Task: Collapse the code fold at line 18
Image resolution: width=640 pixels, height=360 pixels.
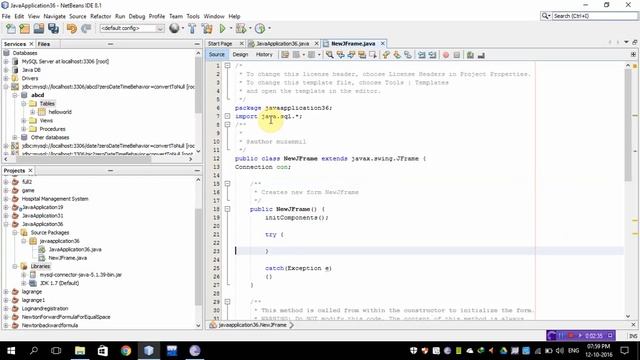Action: click(227, 209)
